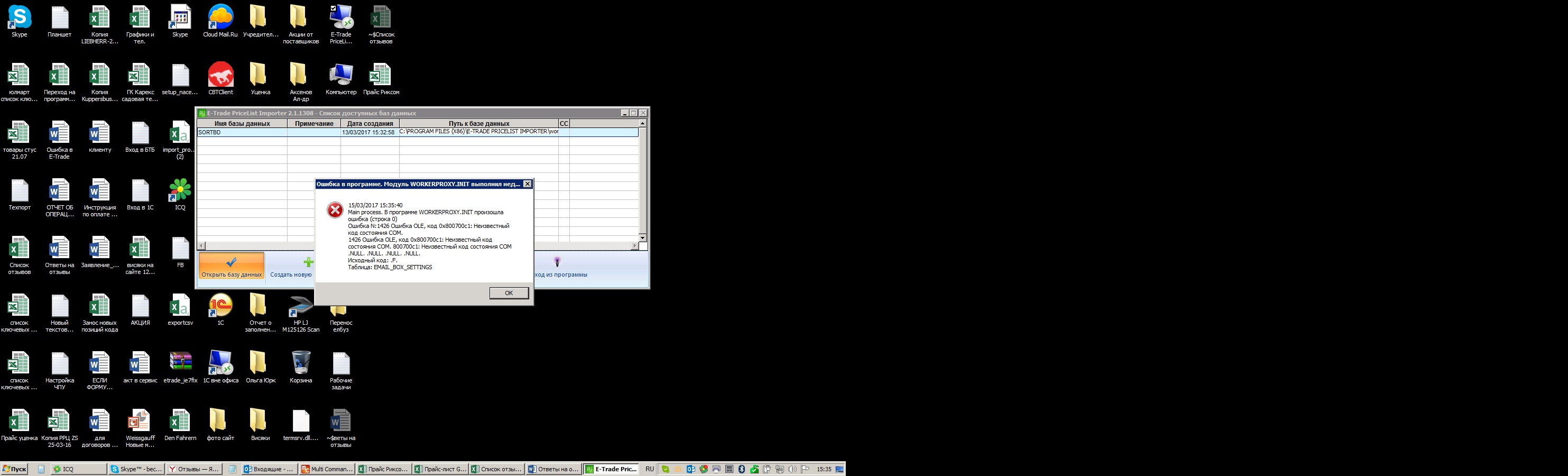This screenshot has height=476, width=1568.
Task: Click the Примечание column header
Action: [x=314, y=124]
